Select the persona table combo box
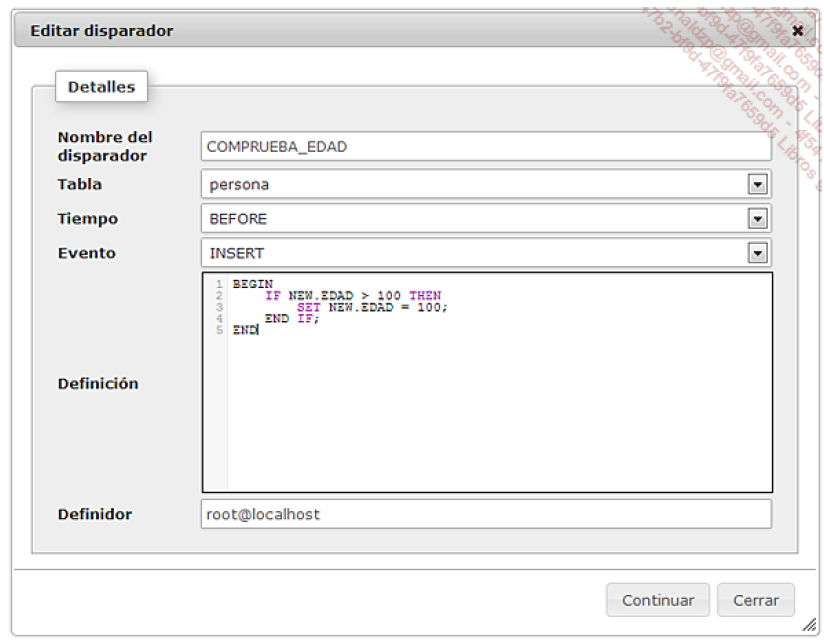824x641 pixels. [450, 184]
